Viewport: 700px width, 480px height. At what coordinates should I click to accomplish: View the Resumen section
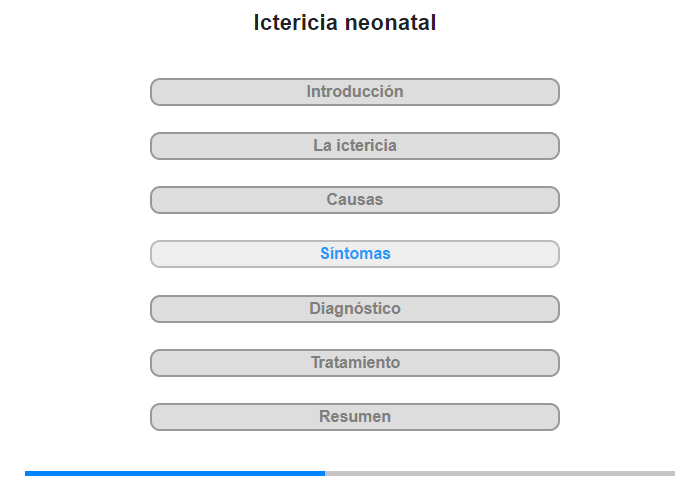pos(354,417)
